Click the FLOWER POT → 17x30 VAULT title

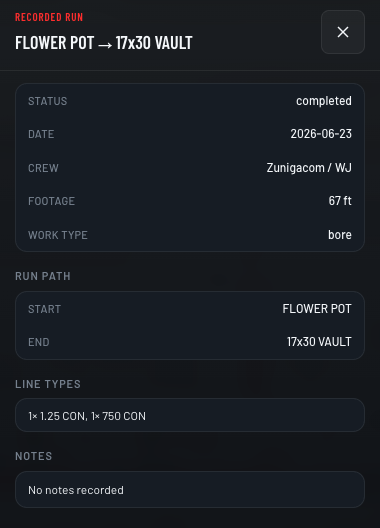(104, 43)
